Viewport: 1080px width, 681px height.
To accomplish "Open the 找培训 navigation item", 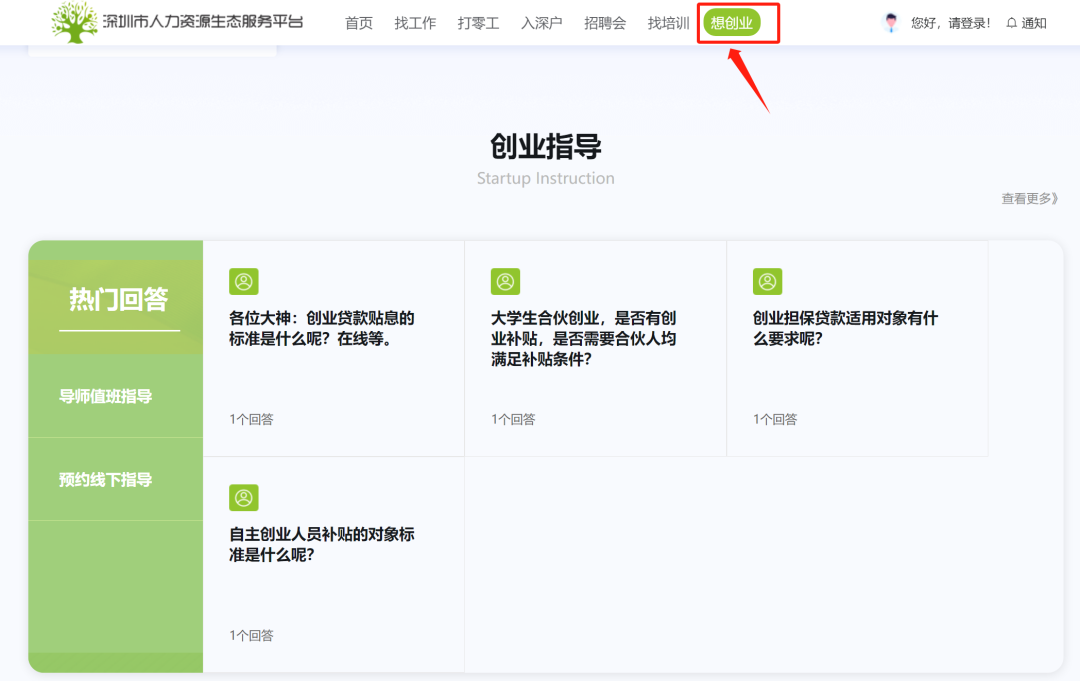I will tap(668, 23).
